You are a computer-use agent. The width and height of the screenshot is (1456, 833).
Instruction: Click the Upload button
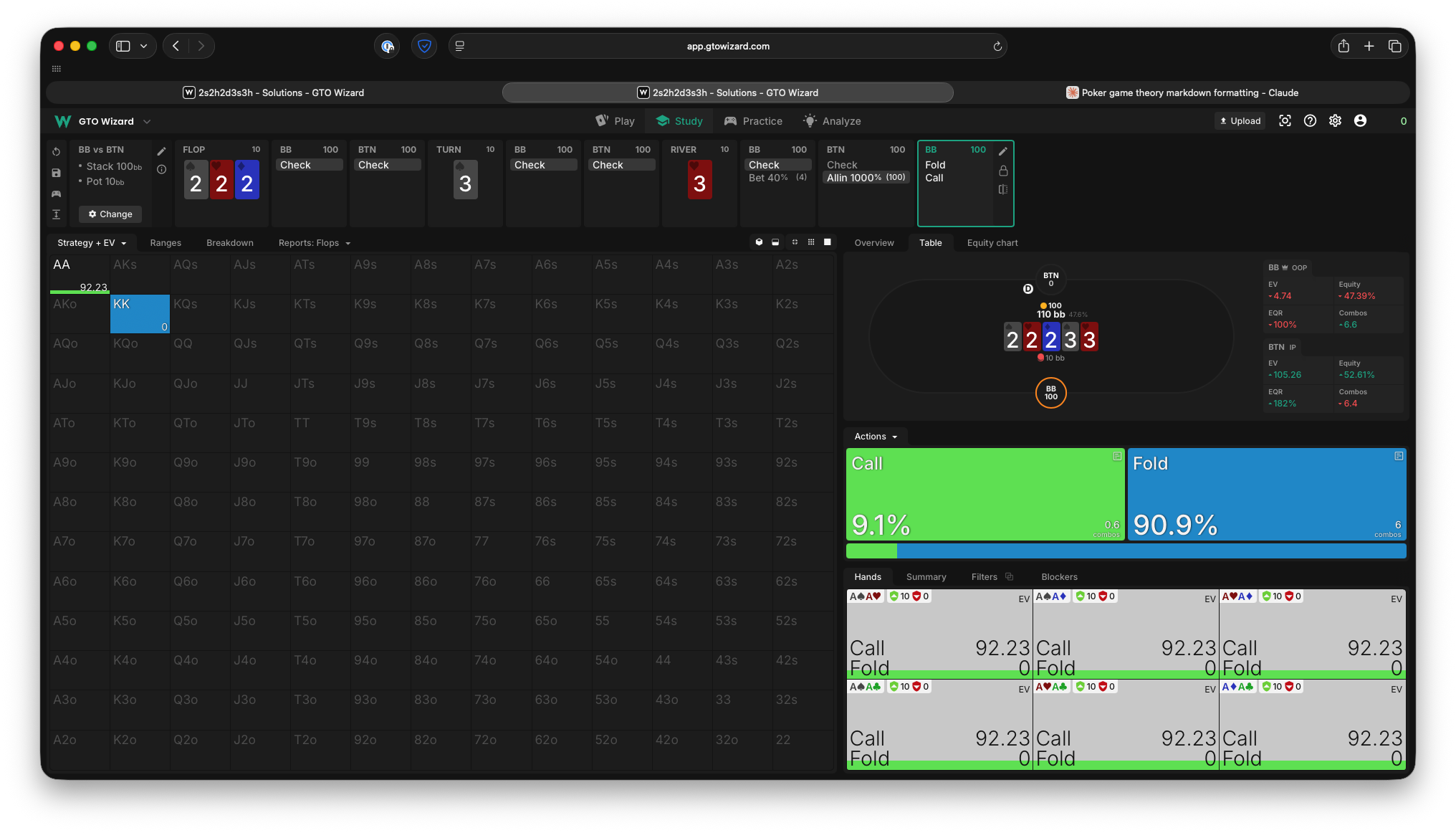click(1240, 121)
